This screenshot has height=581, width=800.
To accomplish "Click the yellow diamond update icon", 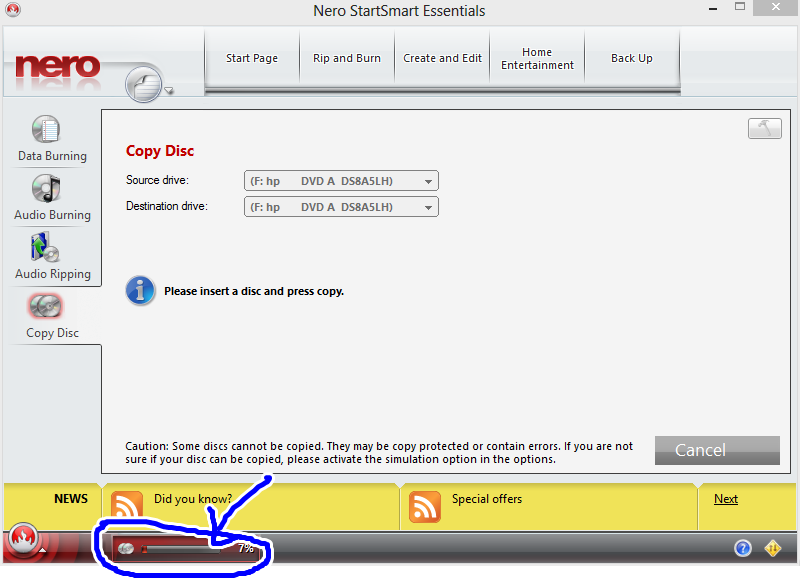I will point(773,548).
